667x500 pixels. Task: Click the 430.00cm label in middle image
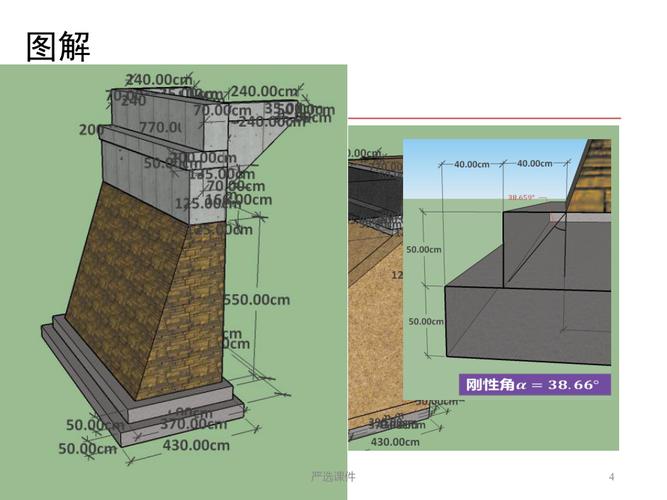[394, 441]
